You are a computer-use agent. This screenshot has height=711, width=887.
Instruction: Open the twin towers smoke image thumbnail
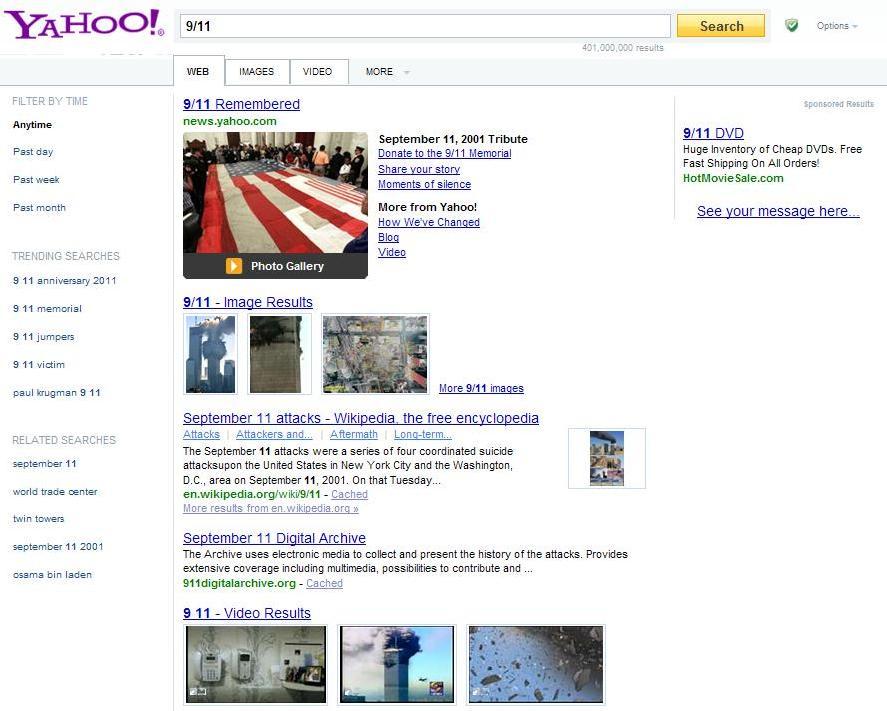click(x=210, y=354)
